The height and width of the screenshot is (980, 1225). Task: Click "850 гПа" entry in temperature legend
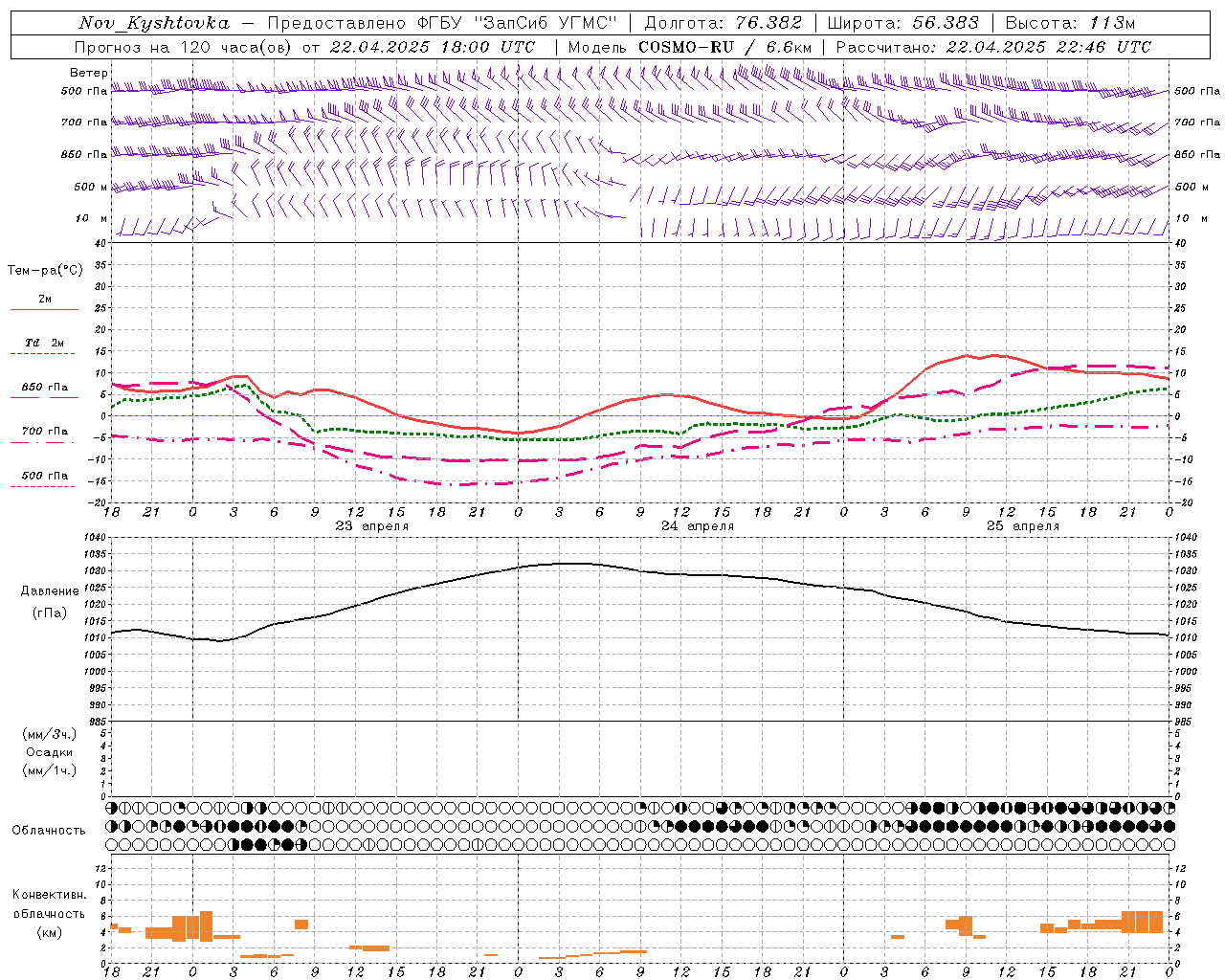coord(45,388)
